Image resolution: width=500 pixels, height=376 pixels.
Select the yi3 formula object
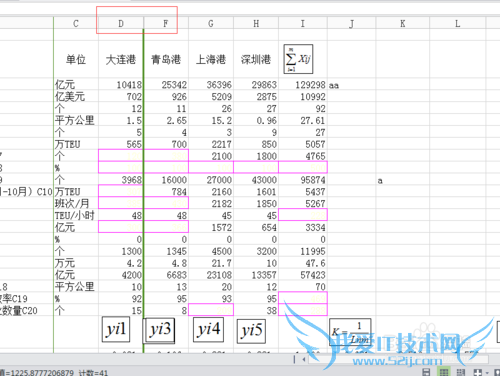click(160, 330)
